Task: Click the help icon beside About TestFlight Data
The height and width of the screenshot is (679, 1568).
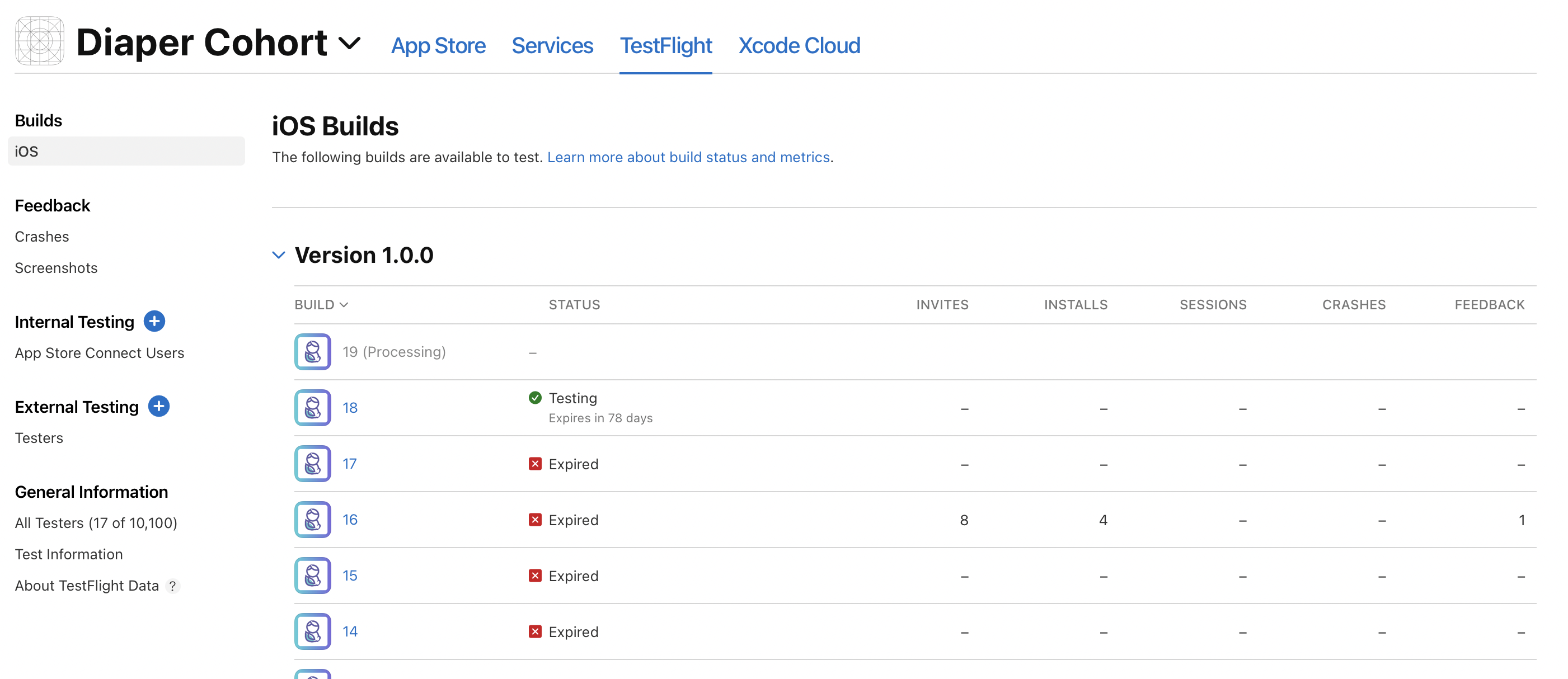Action: point(173,586)
